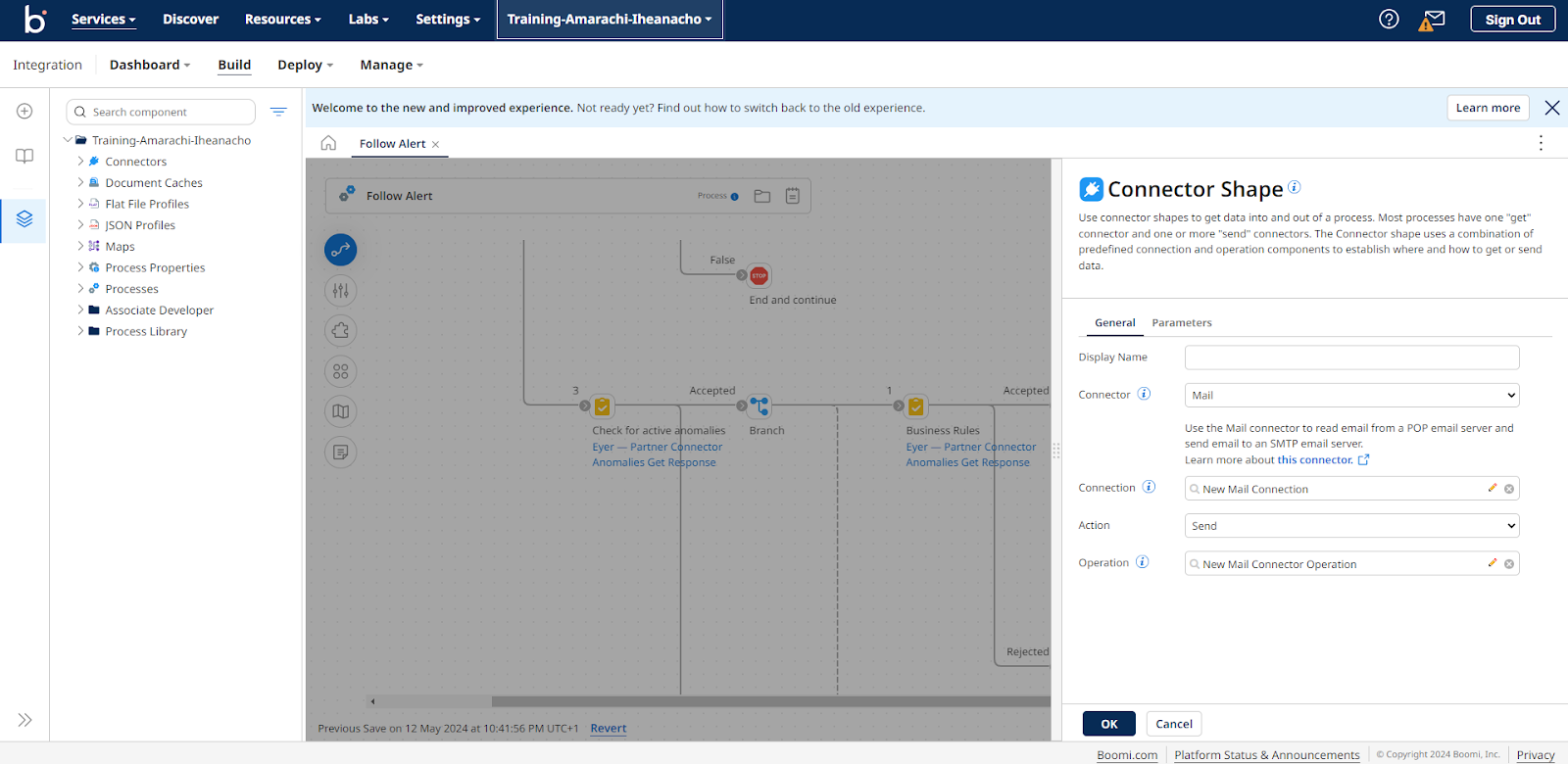This screenshot has height=764, width=1568.
Task: Select the four circles palette icon
Action: click(x=340, y=371)
